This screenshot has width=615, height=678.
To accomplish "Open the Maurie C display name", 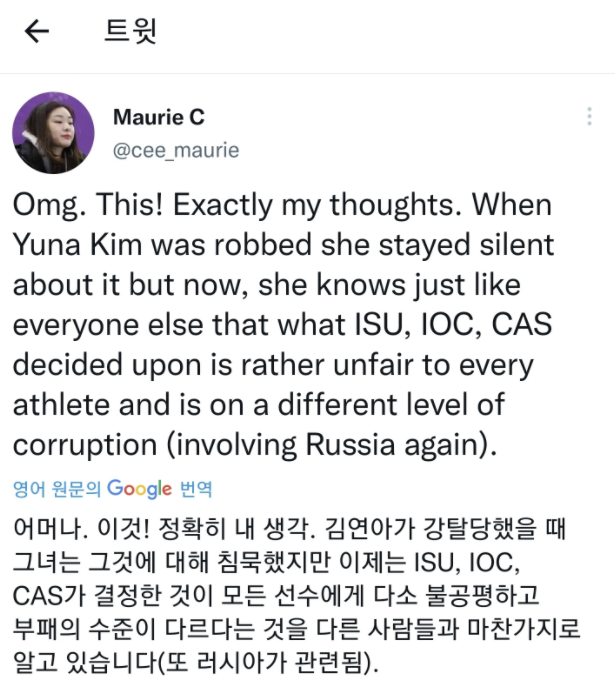I will 159,117.
